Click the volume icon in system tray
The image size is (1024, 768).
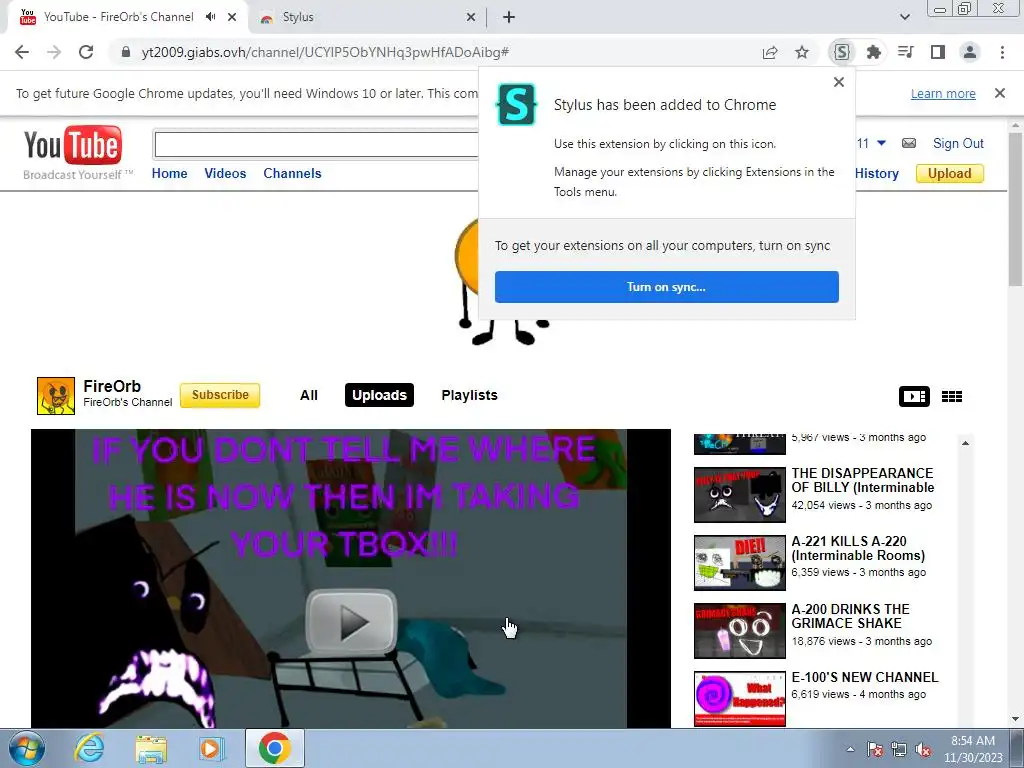click(x=923, y=750)
